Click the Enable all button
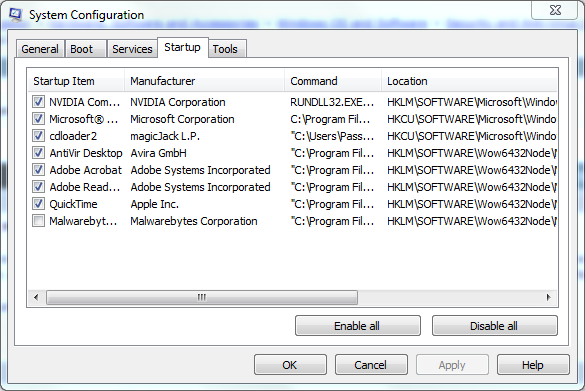Image resolution: width=585 pixels, height=391 pixels. tap(357, 326)
